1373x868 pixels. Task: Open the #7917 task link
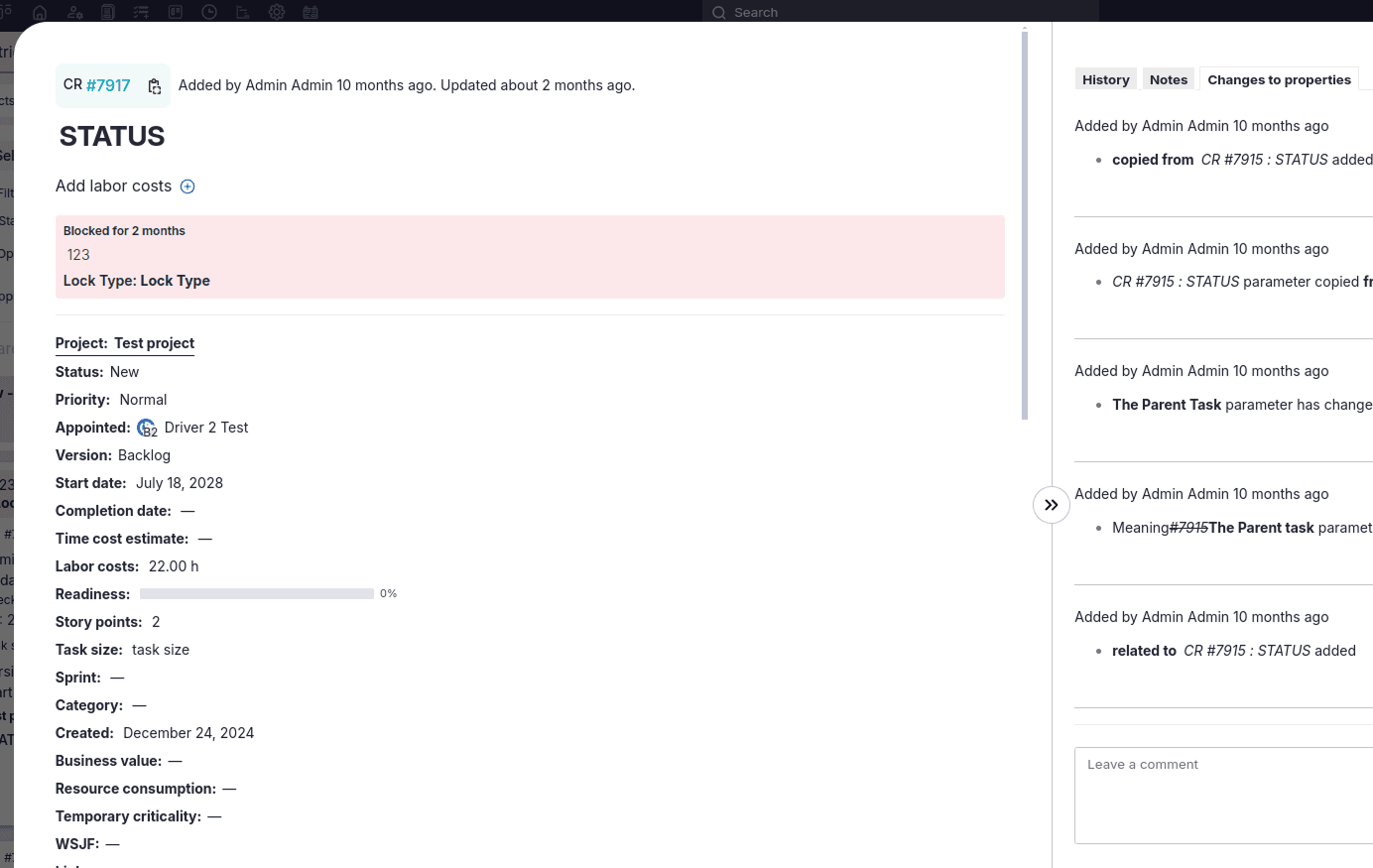click(108, 85)
